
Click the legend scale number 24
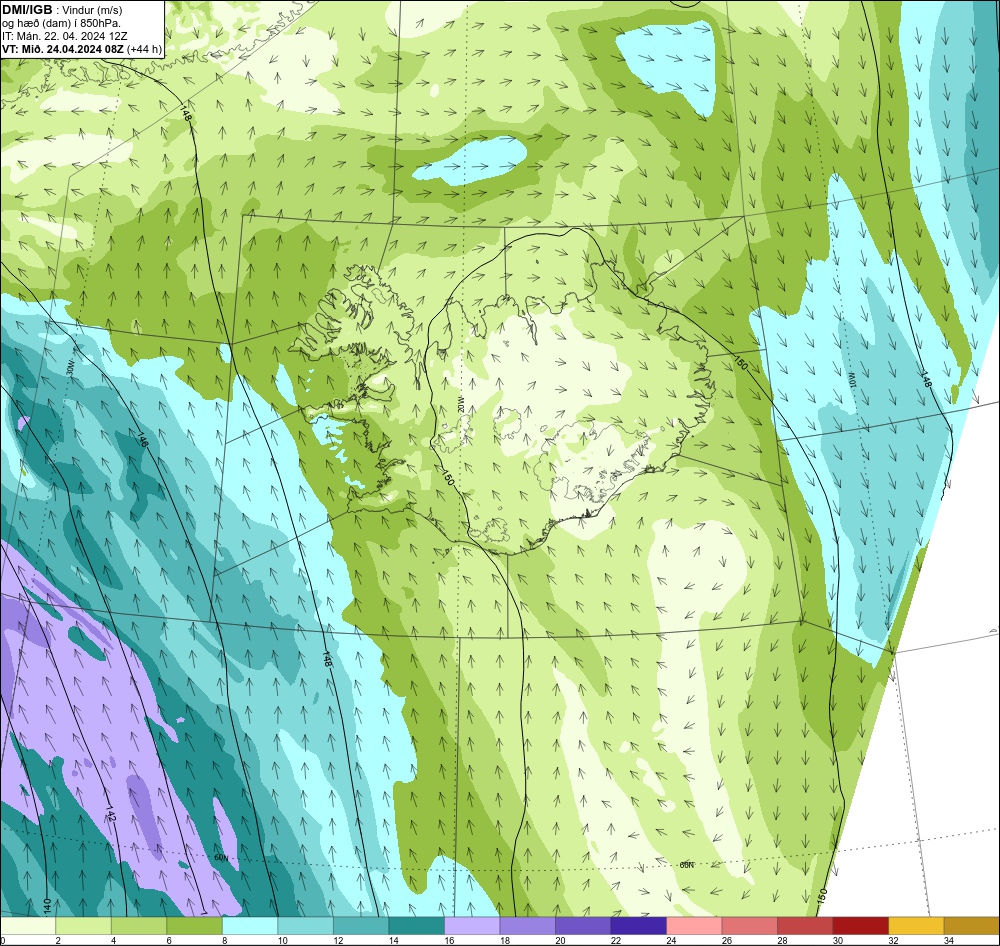[671, 940]
